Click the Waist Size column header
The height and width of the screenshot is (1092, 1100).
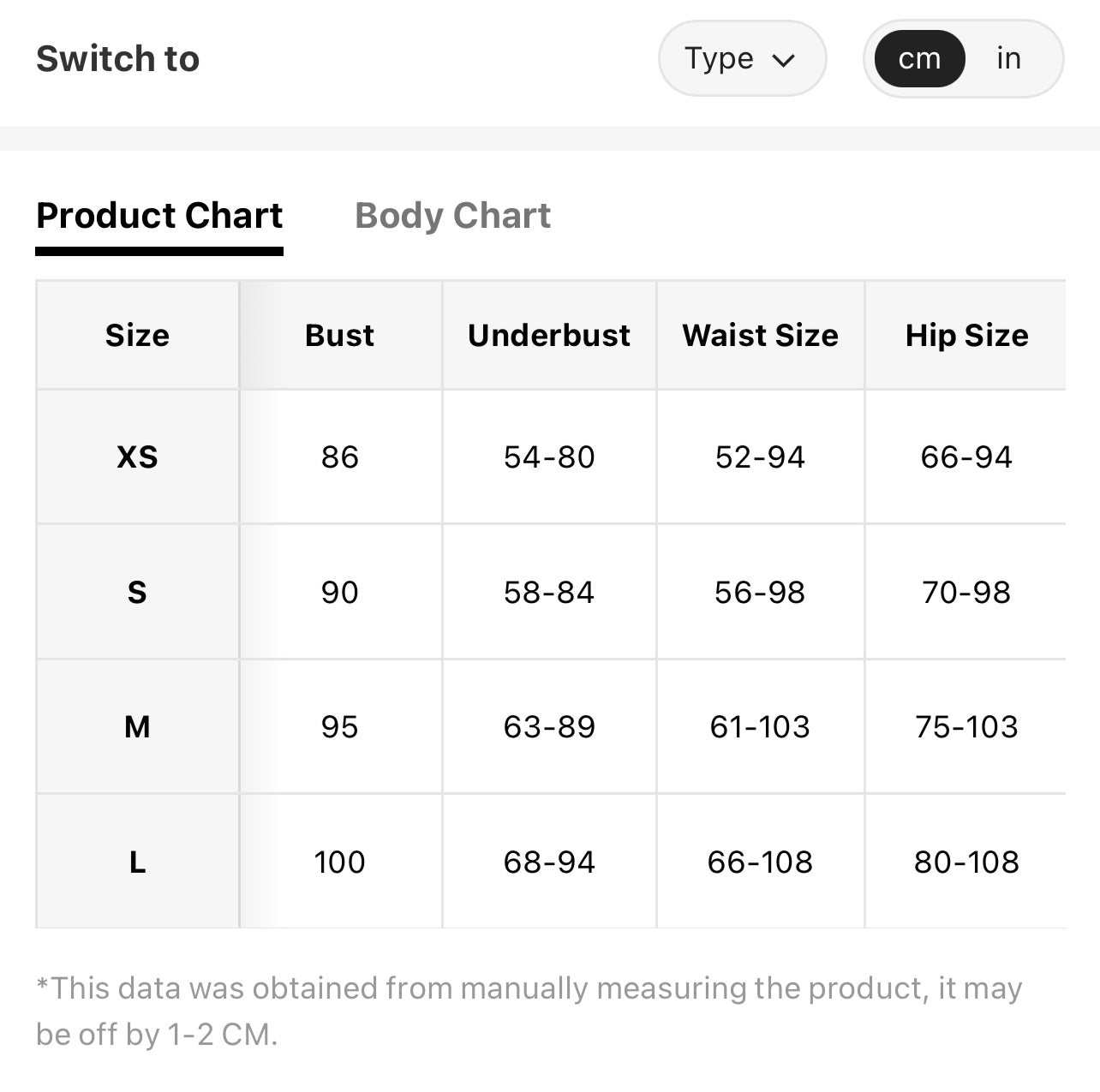pos(760,335)
